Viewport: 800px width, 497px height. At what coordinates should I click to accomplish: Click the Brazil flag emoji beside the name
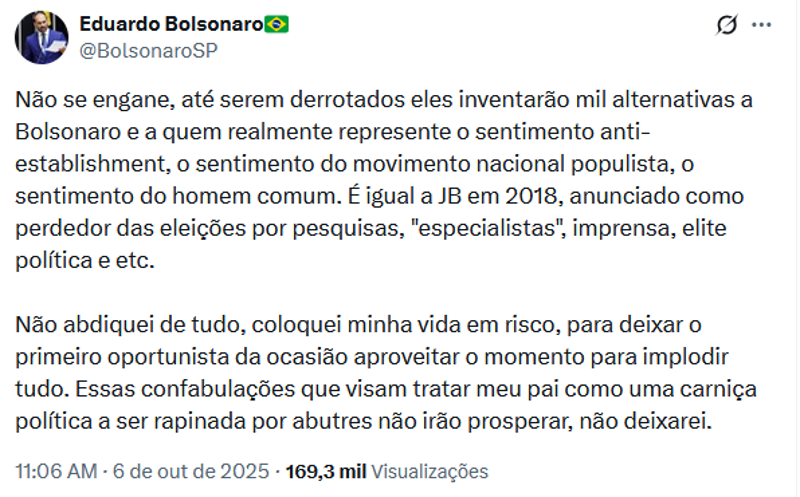(x=277, y=25)
